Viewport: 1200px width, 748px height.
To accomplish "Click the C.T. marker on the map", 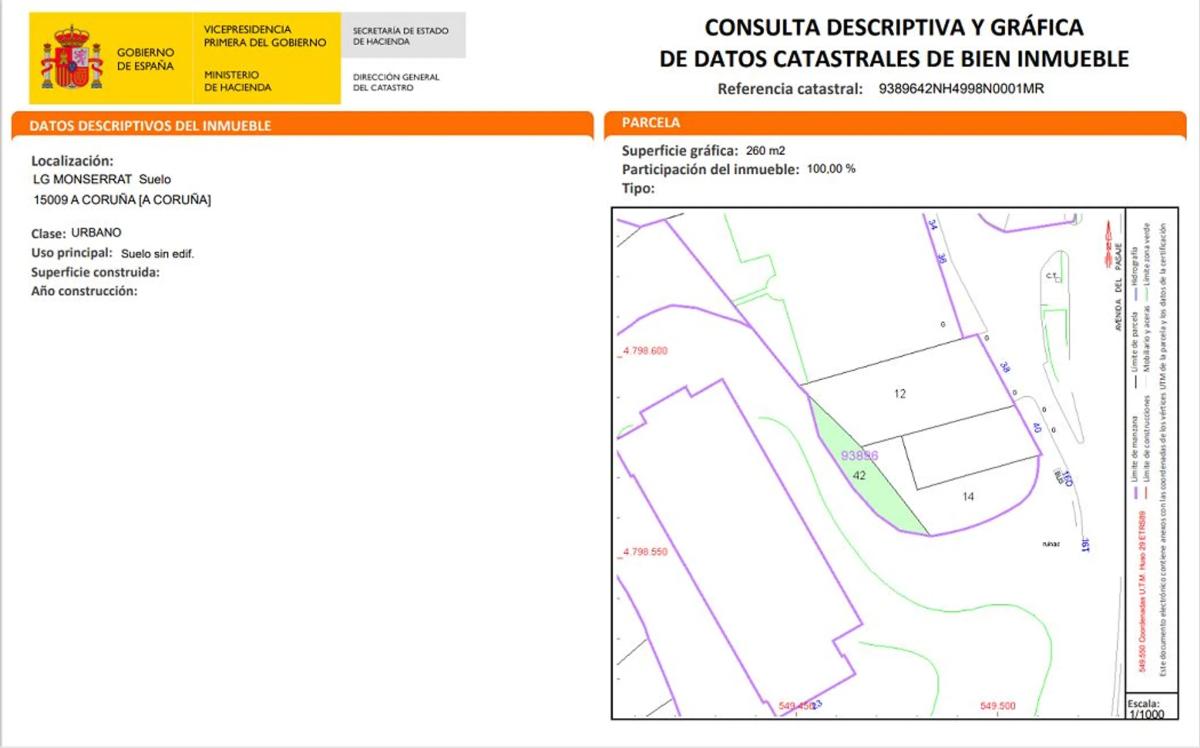I will 1053,275.
